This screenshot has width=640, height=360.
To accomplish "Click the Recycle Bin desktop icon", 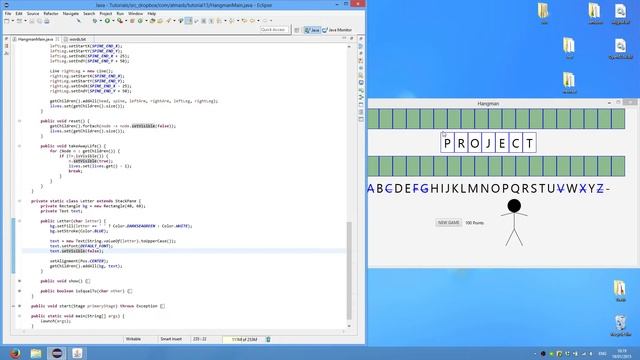I will click(620, 325).
